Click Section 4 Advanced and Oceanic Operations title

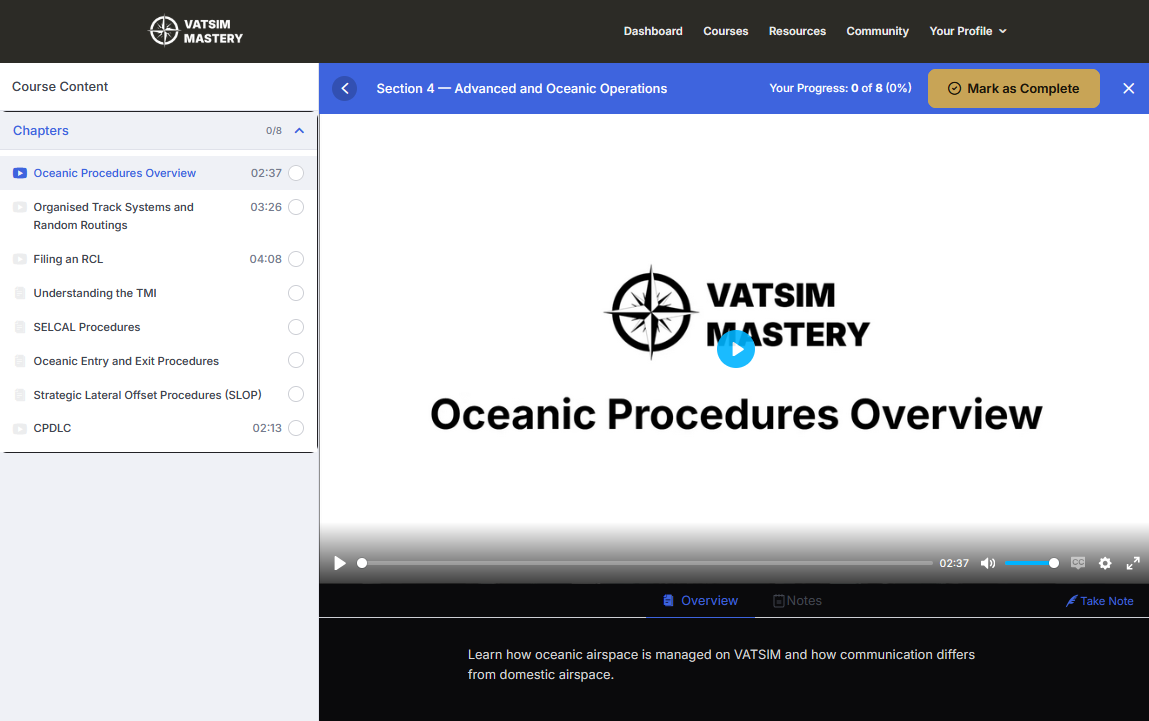tap(522, 89)
